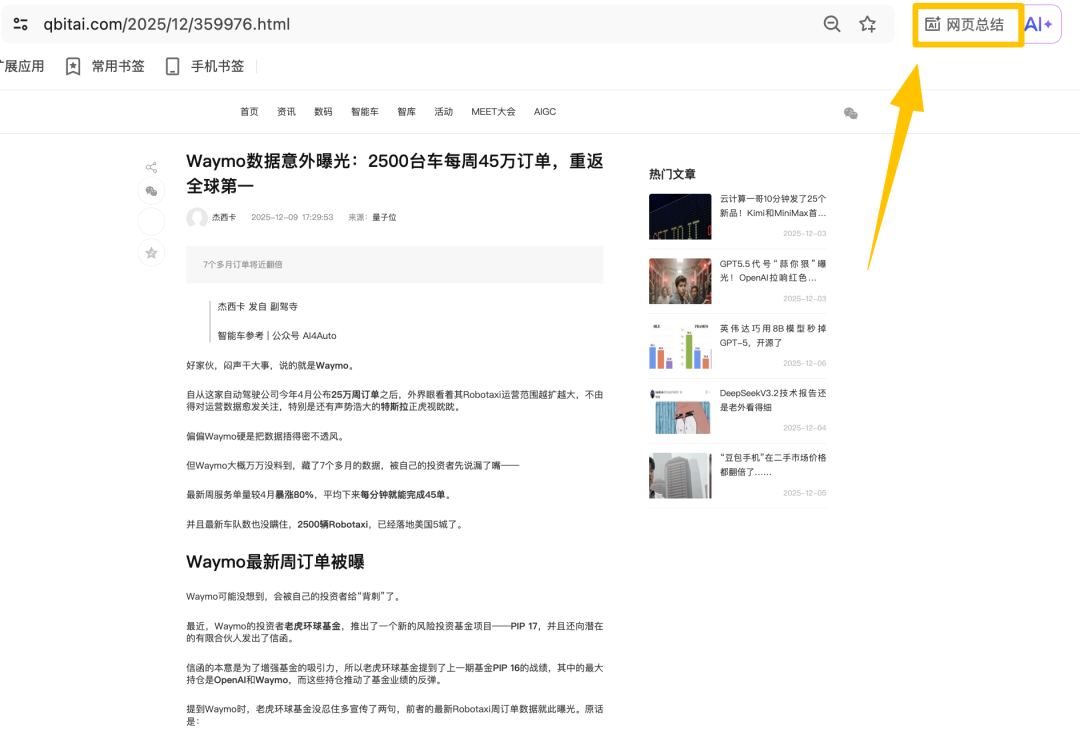Open the building thumbnail for 豆包手机 article

(680, 475)
